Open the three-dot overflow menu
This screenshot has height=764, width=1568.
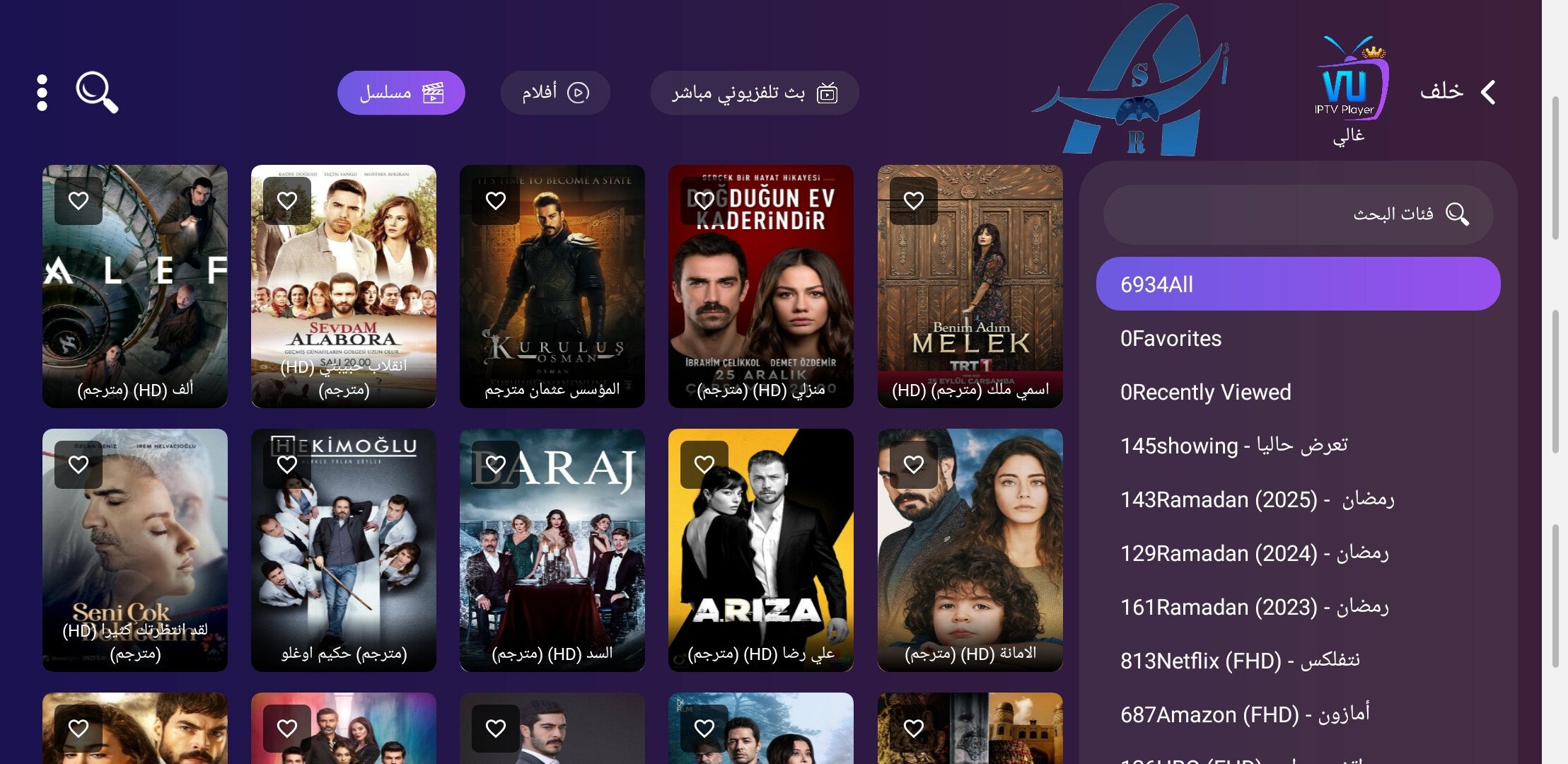point(42,93)
